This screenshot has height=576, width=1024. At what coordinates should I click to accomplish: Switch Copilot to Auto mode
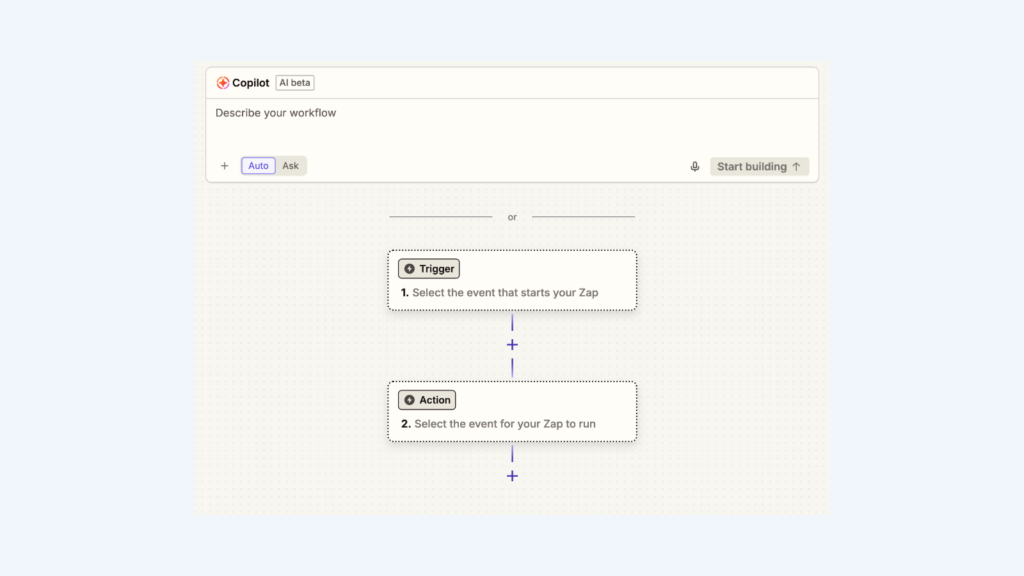tap(258, 166)
